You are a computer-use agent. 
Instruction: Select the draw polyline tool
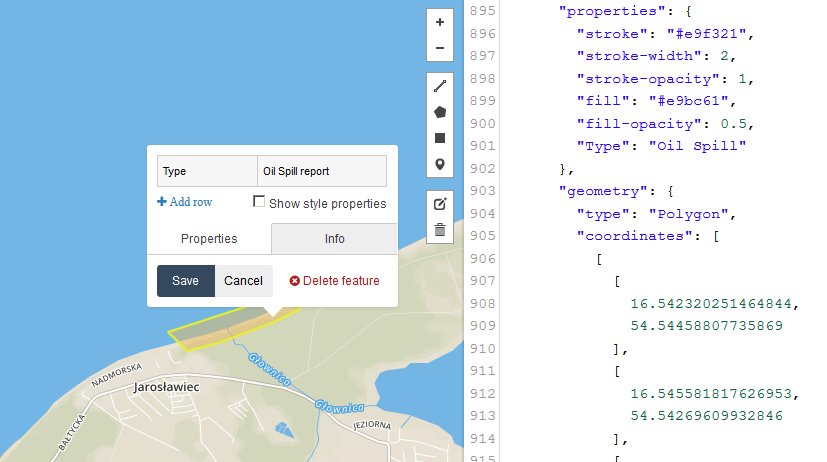[x=440, y=86]
